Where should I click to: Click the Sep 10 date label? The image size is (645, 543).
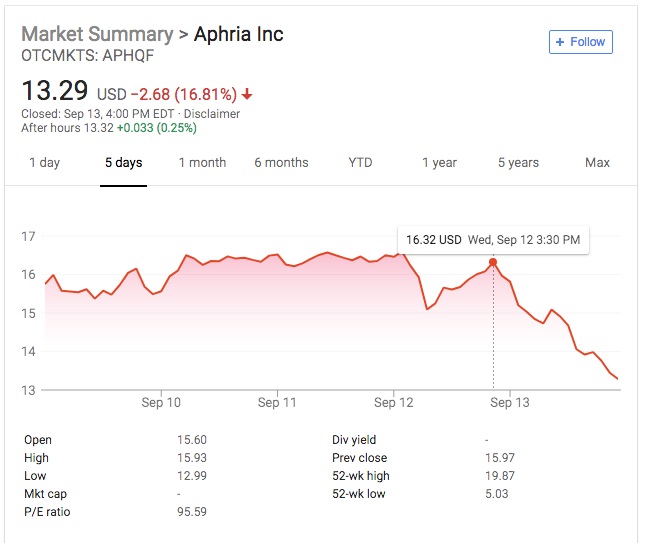coord(161,403)
